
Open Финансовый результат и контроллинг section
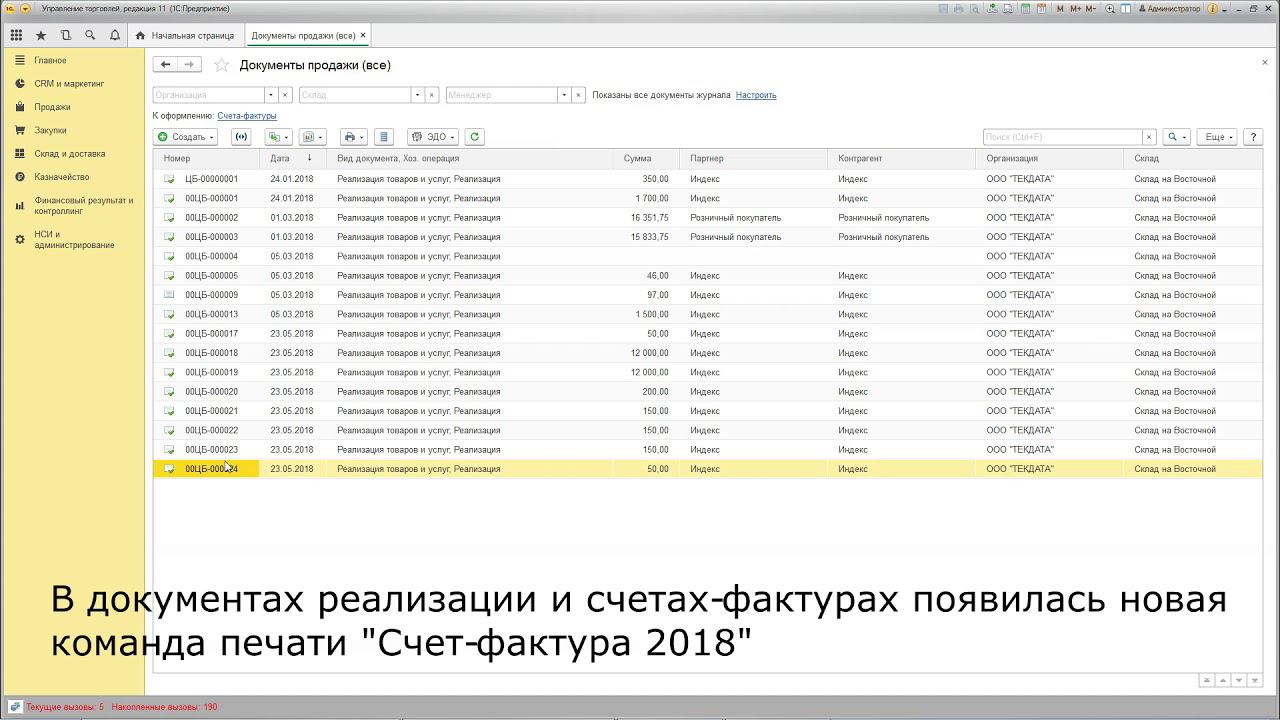tap(83, 205)
